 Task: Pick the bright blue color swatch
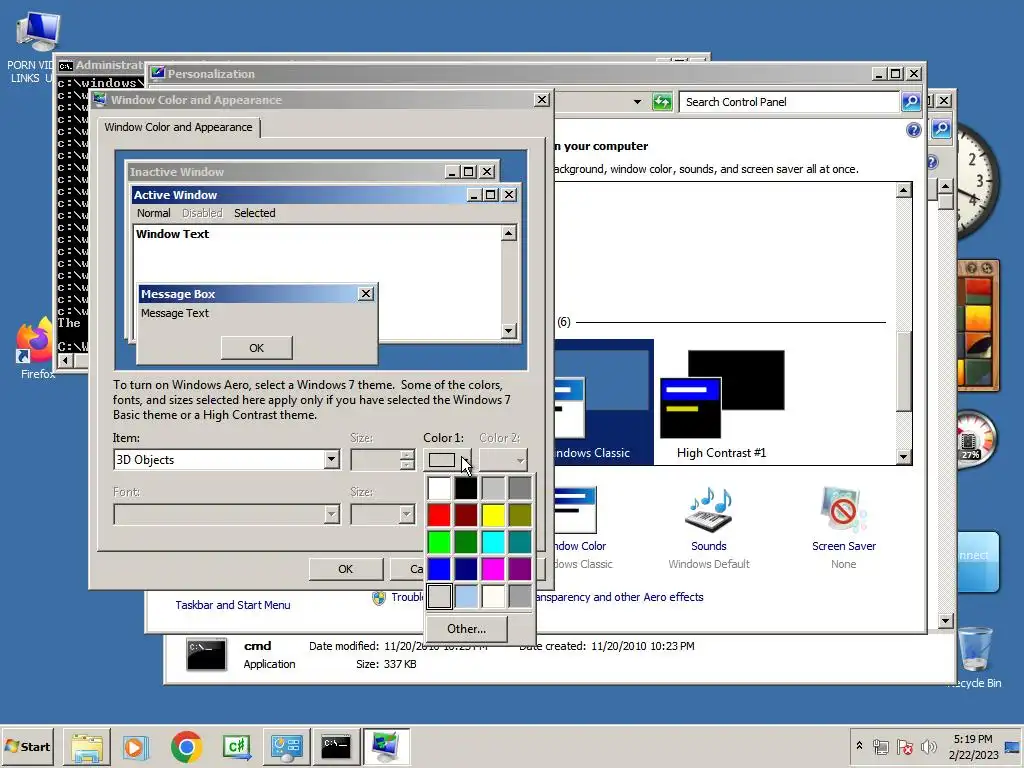click(440, 569)
